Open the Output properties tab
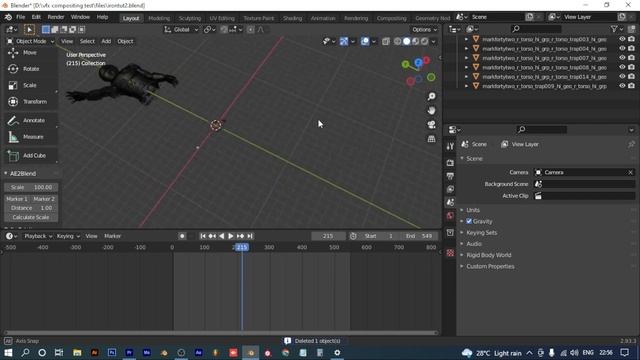Viewport: 640px width, 360px height. coord(450,176)
